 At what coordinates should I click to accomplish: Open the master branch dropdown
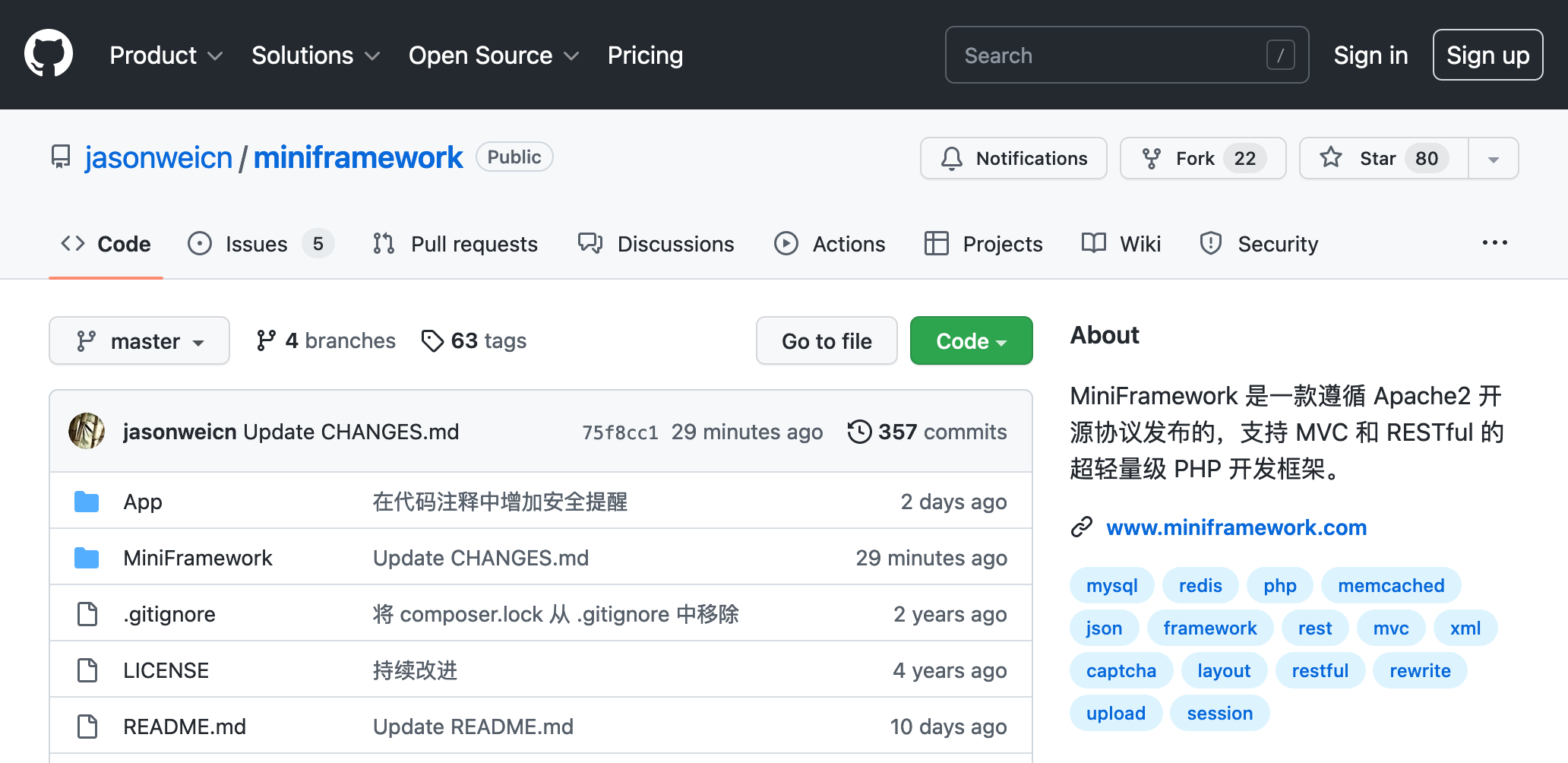click(x=139, y=340)
